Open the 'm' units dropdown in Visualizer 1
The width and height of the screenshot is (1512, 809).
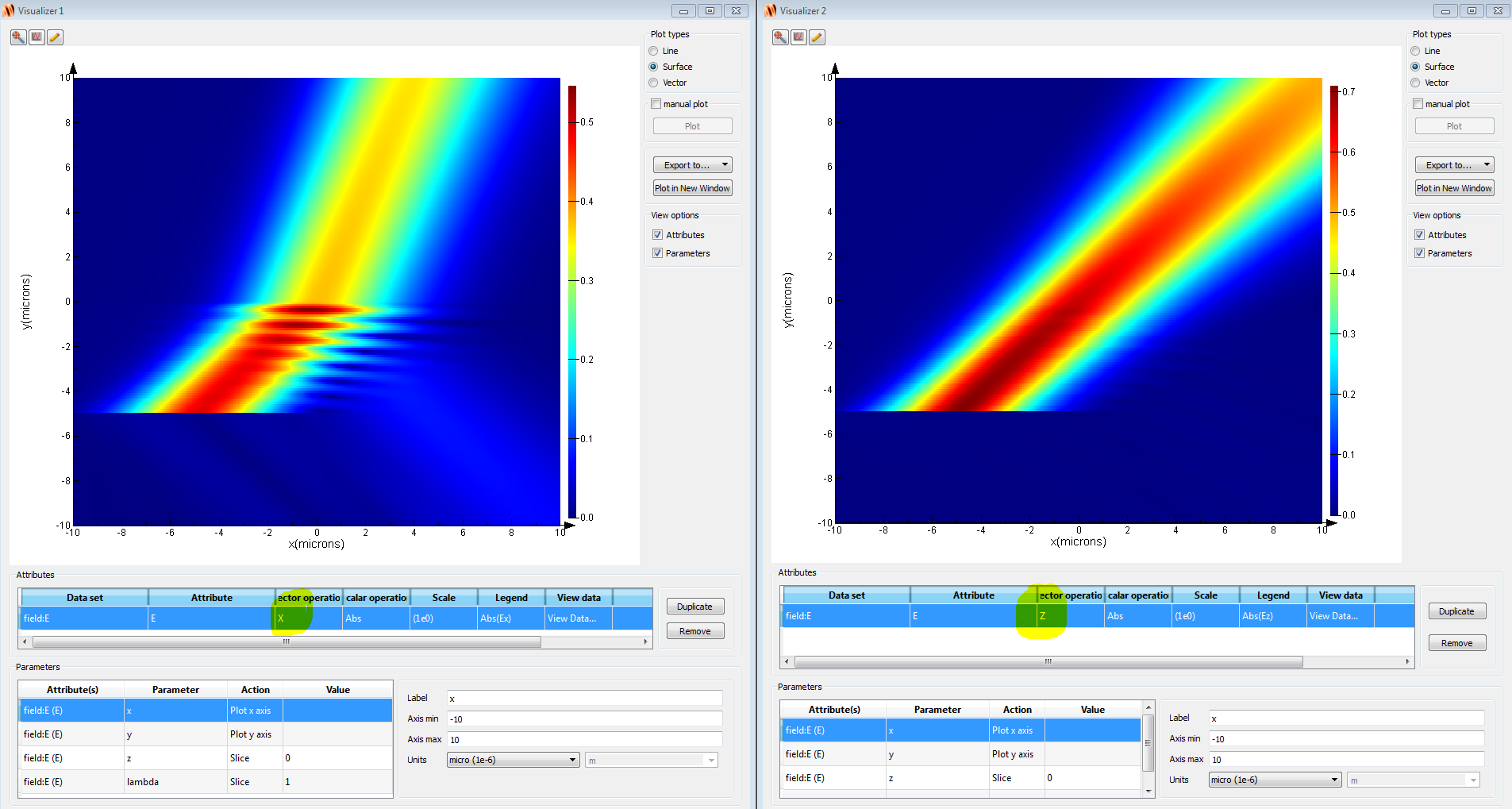(652, 760)
